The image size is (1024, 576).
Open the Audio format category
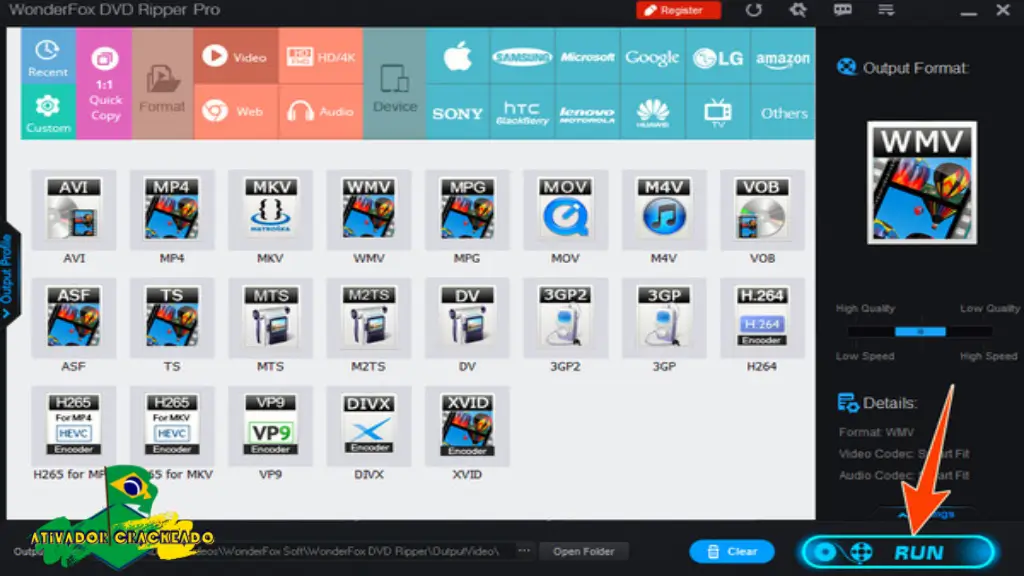[x=321, y=112]
